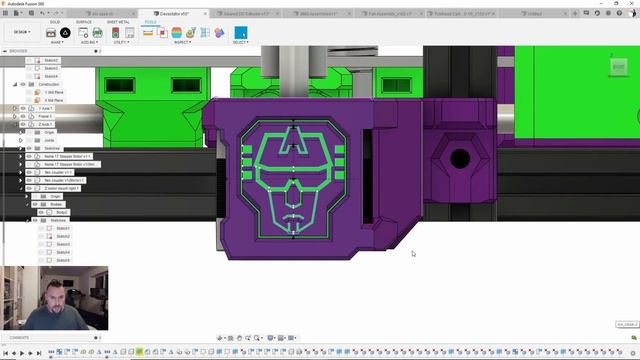Open the ADD-INS dropdown menu
640x360 pixels.
89,42
